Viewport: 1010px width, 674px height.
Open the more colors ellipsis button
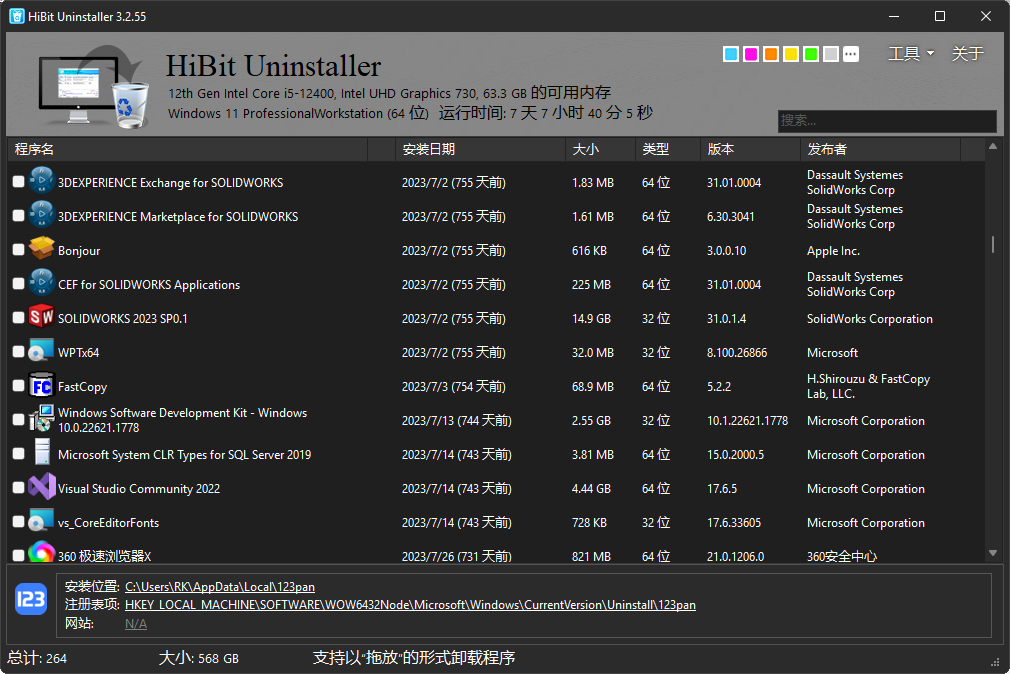coord(851,54)
